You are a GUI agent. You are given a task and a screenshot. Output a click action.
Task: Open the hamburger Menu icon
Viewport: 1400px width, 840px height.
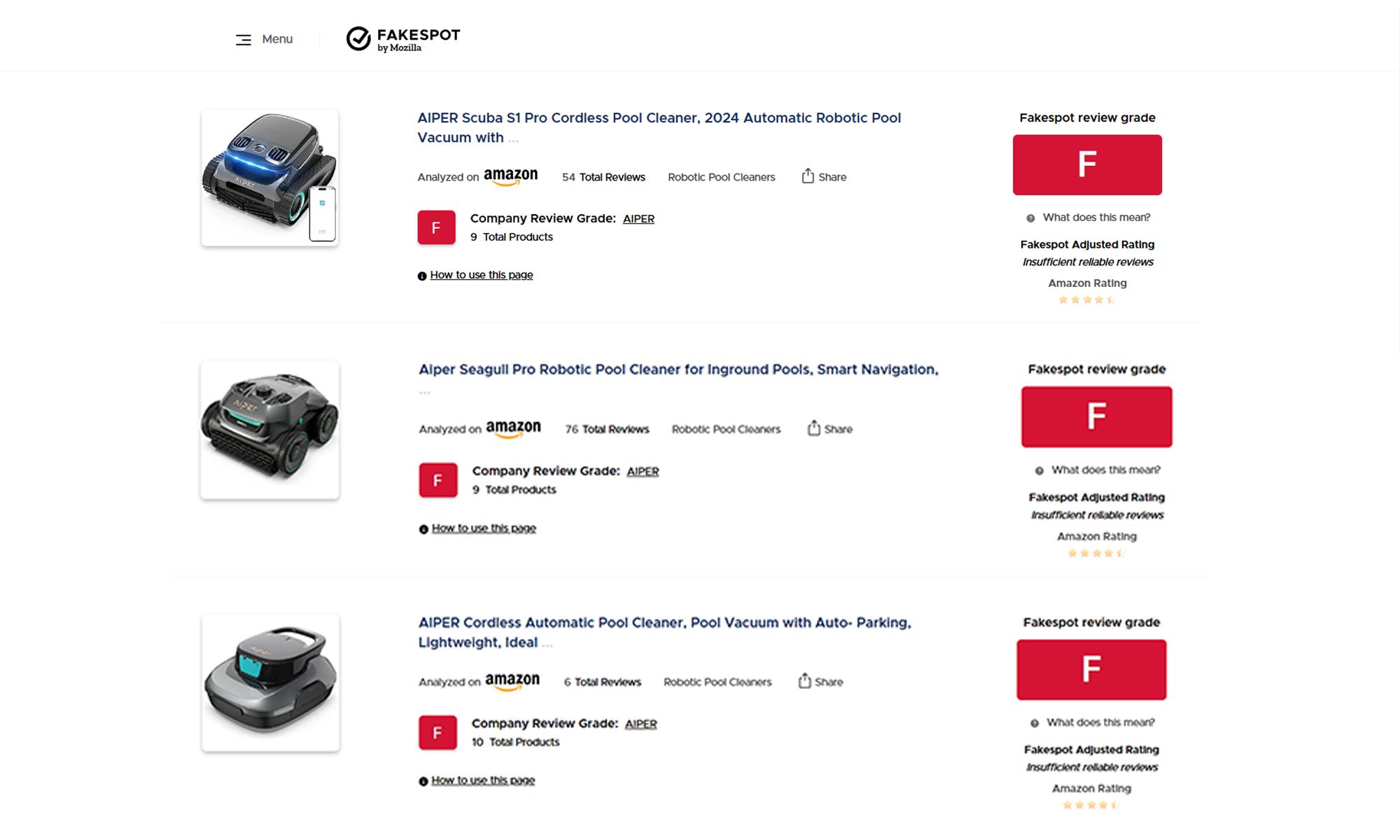pos(243,40)
